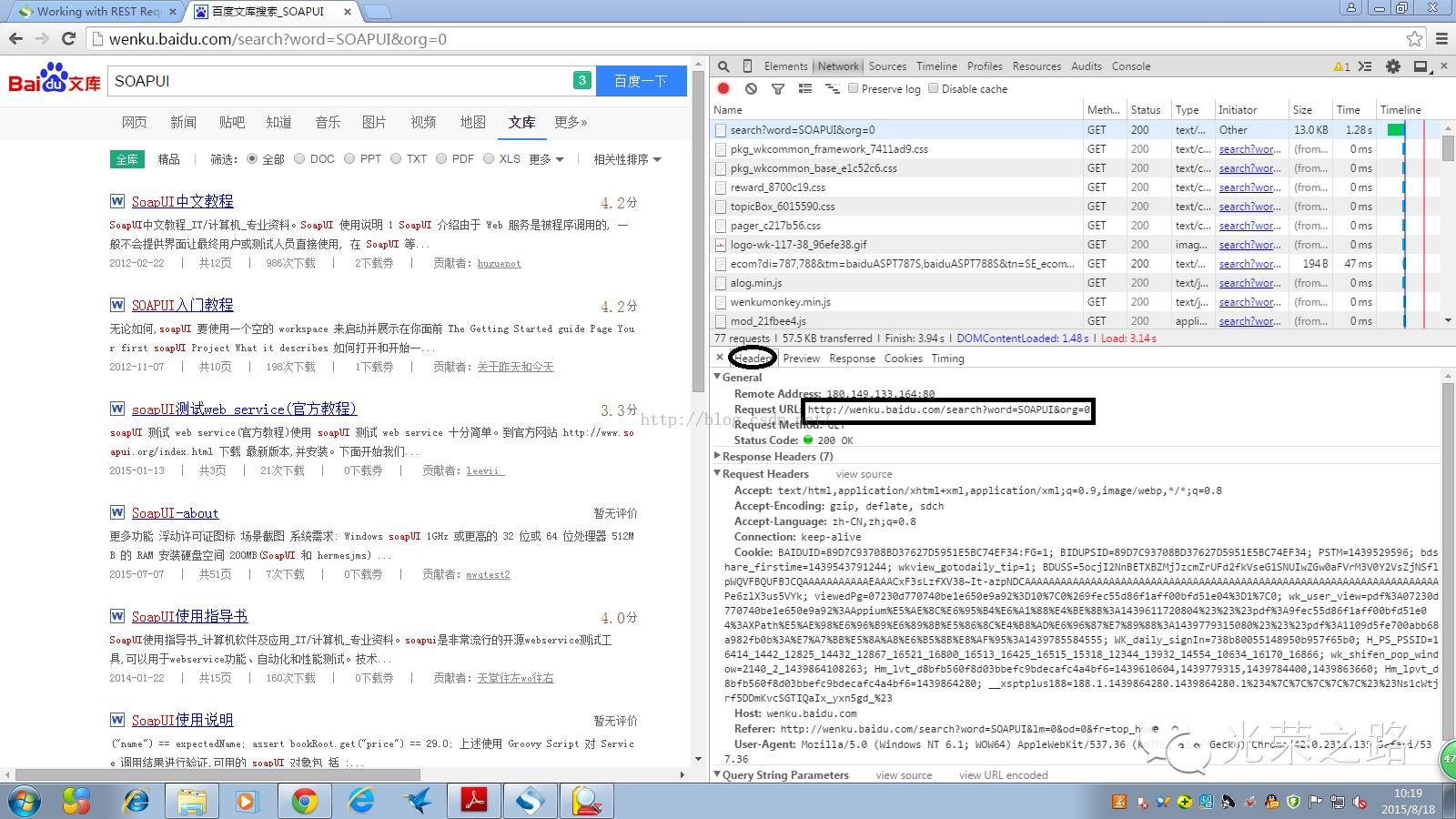Open the Console tab

coord(1131,66)
